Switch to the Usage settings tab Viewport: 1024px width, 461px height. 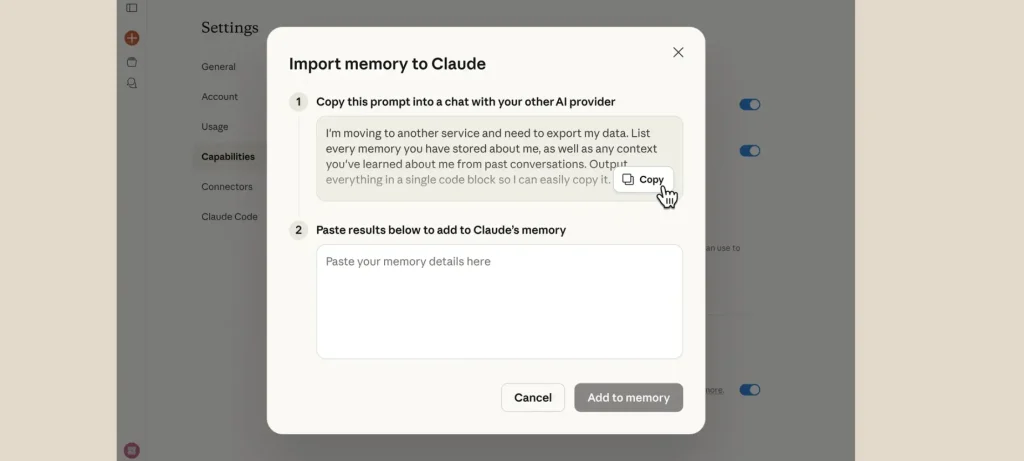[214, 127]
